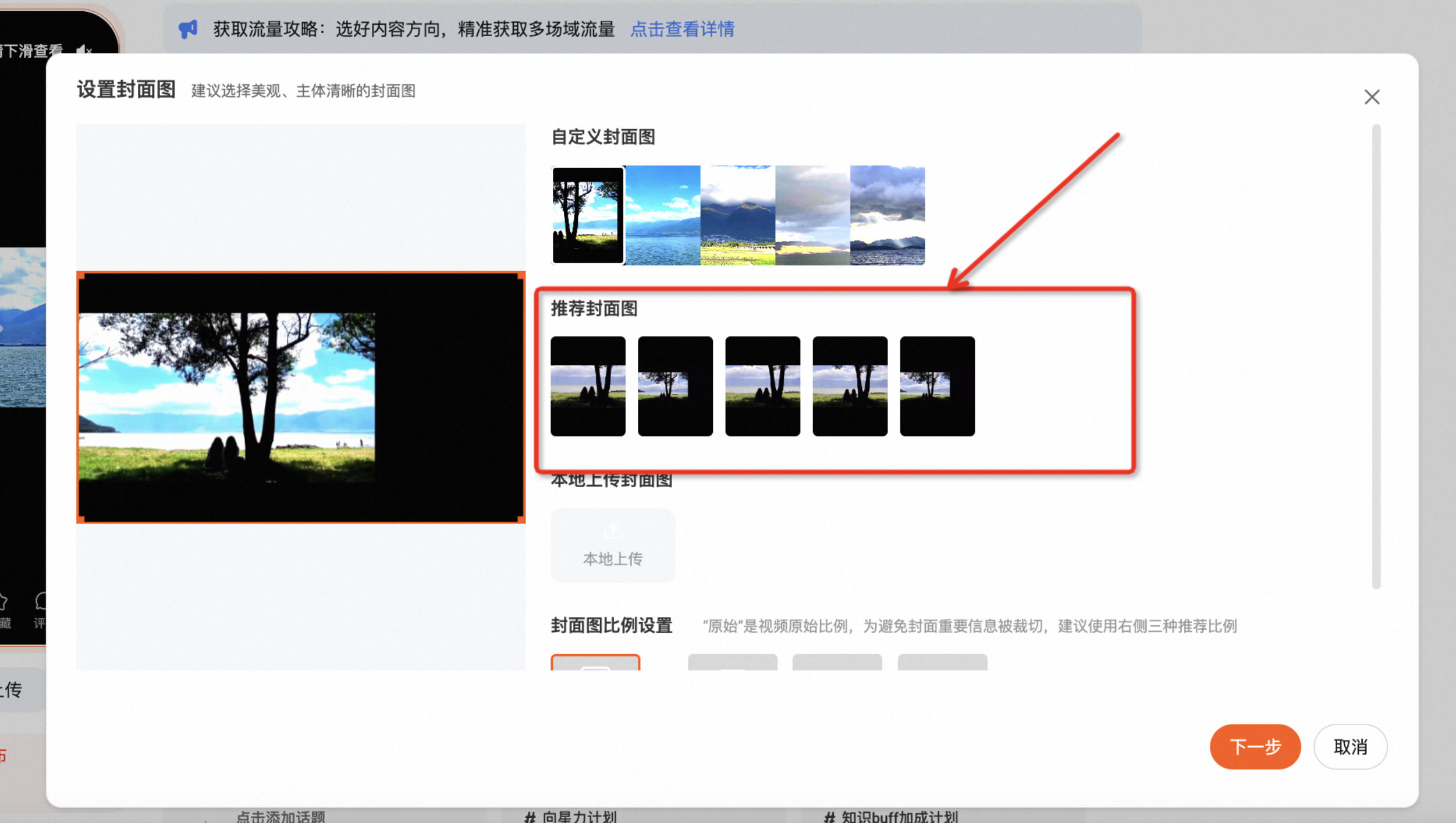Image resolution: width=1456 pixels, height=823 pixels.
Task: Close the 设置封面图 dialog
Action: pyautogui.click(x=1372, y=97)
